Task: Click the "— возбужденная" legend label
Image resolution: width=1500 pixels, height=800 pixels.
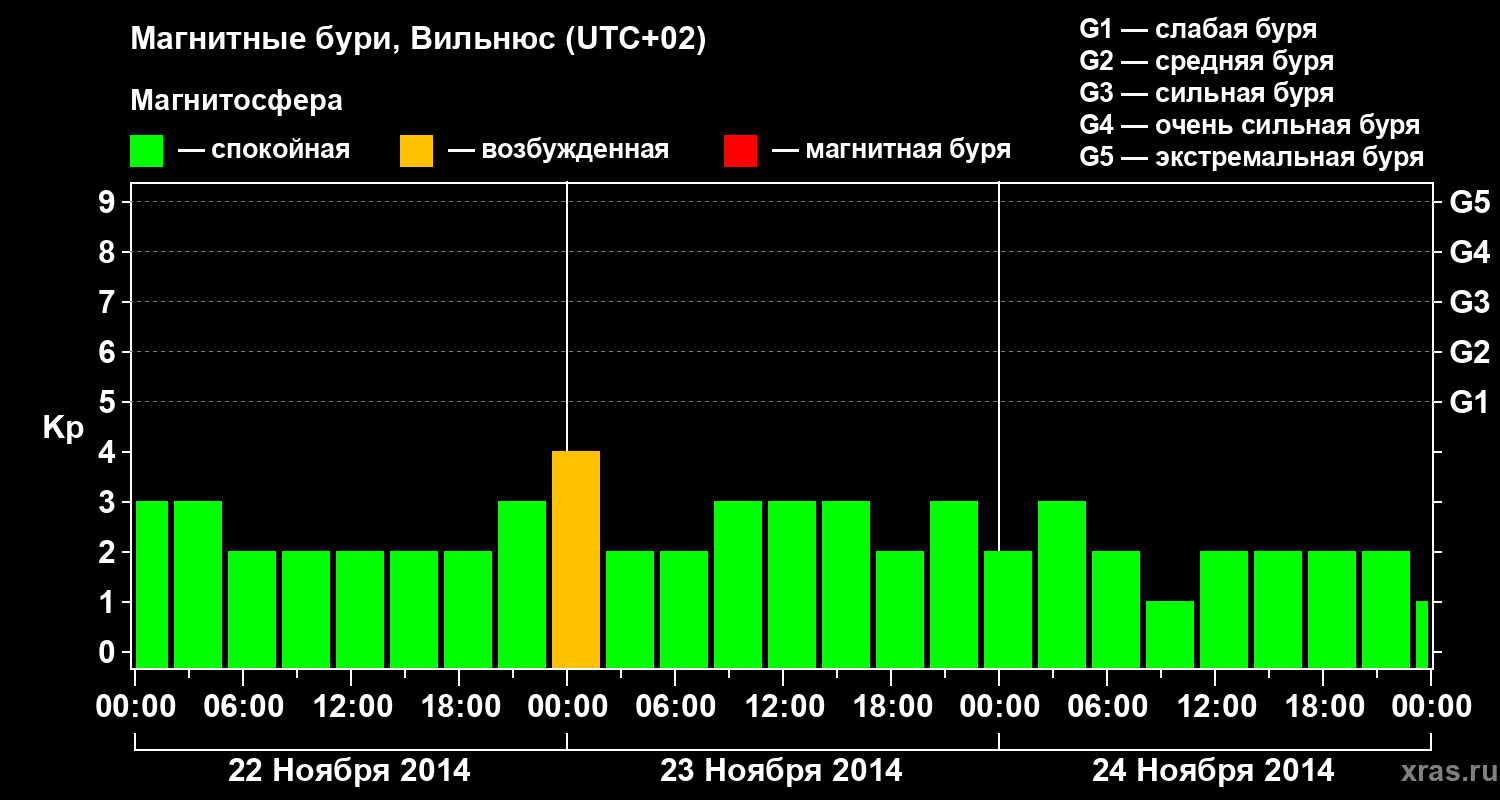Action: 558,151
